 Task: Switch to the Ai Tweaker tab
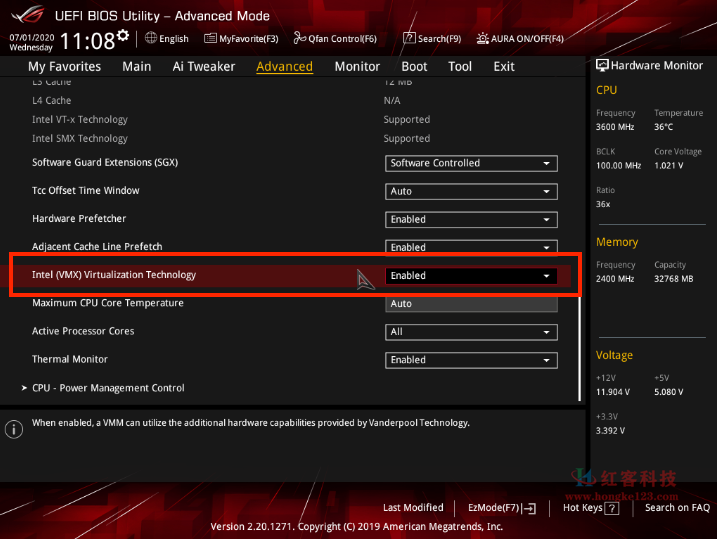coord(204,66)
